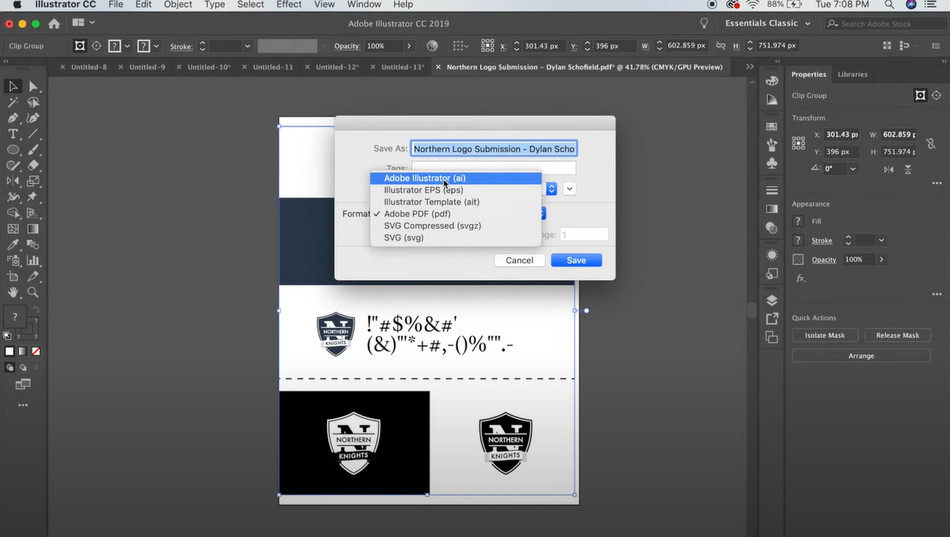Select the Magic Wand tool
The image size is (950, 537).
[x=13, y=102]
